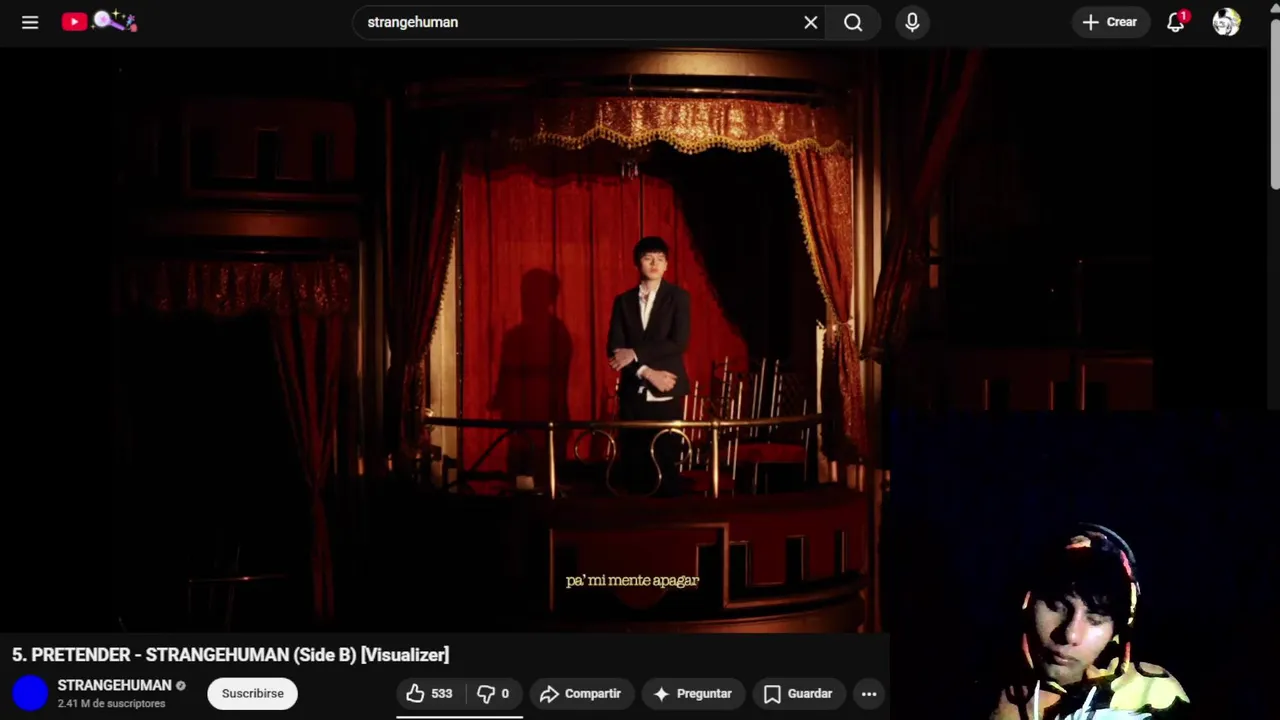The height and width of the screenshot is (720, 1280).
Task: Open account avatar menu
Action: (x=1226, y=22)
